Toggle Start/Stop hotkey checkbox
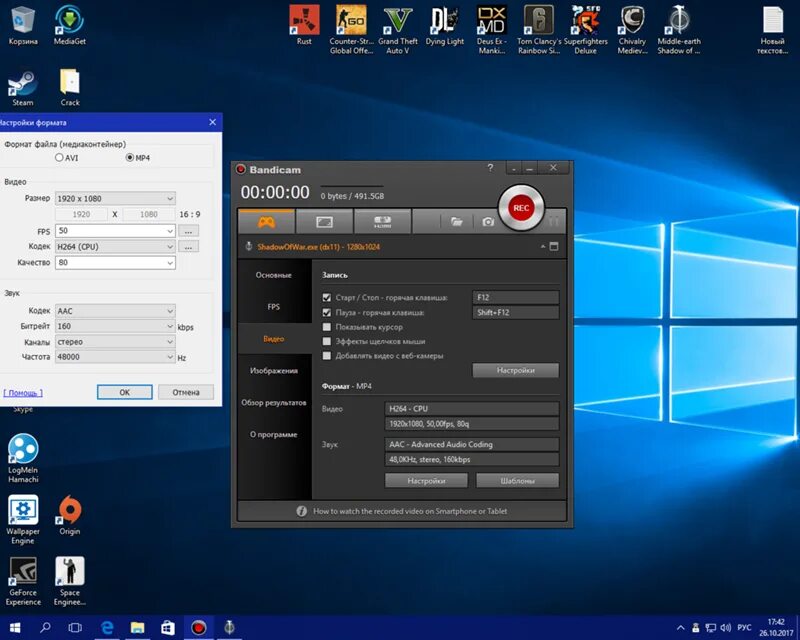This screenshot has height=640, width=800. 327,297
